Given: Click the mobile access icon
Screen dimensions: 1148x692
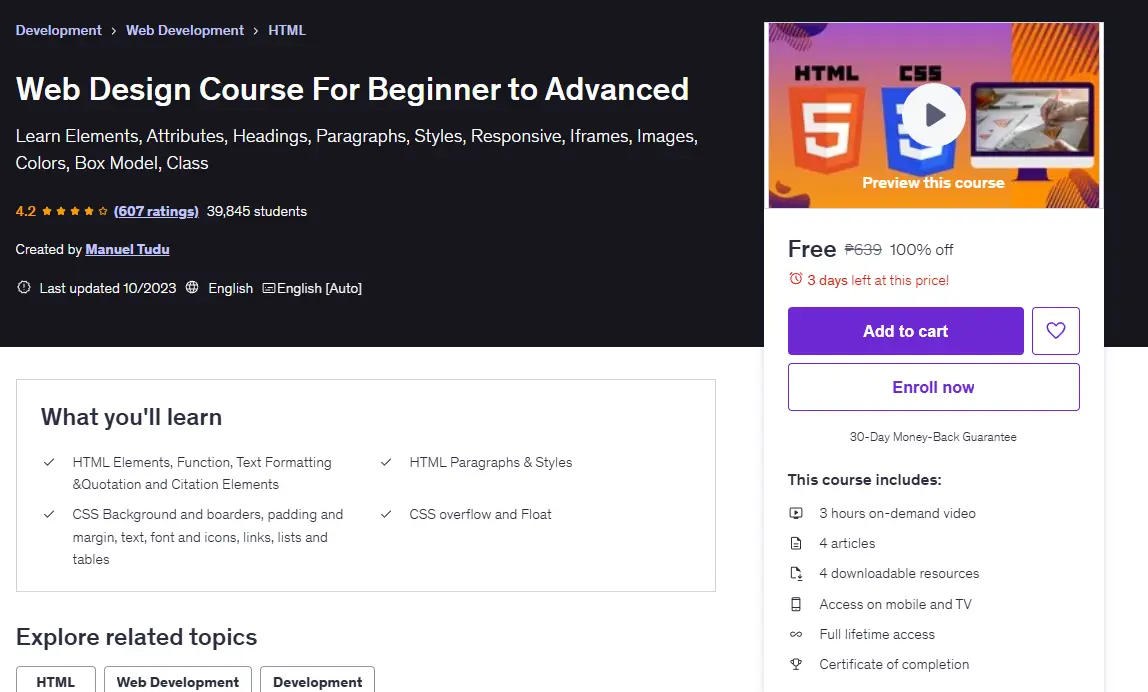Looking at the screenshot, I should pos(796,604).
